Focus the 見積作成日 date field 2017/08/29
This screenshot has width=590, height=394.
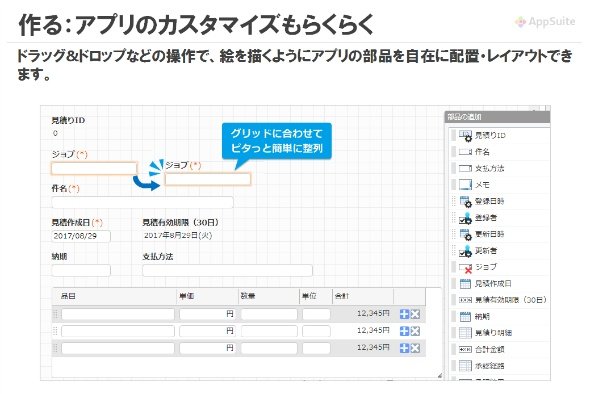(x=81, y=236)
